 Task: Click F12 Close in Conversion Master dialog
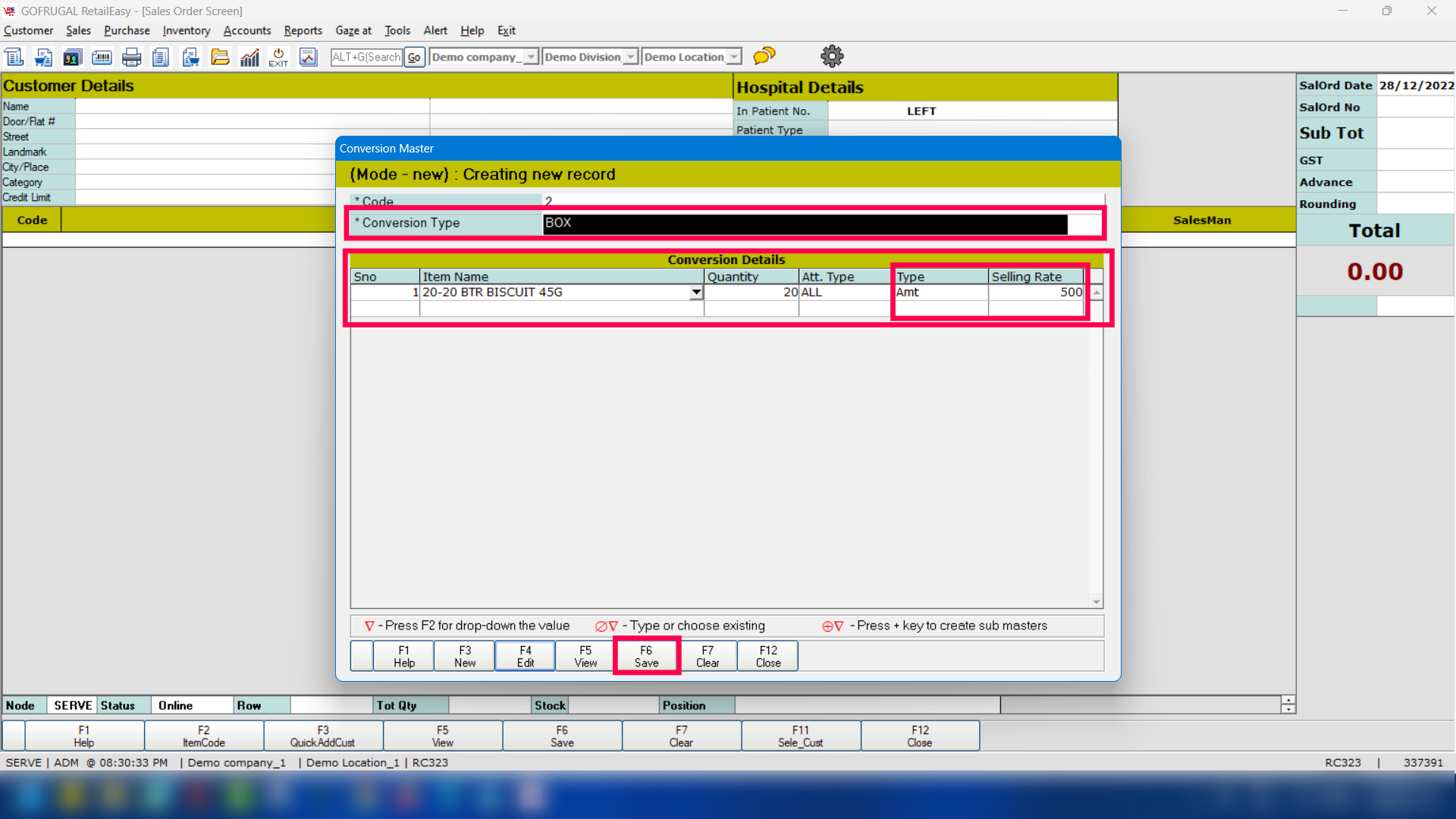[767, 656]
